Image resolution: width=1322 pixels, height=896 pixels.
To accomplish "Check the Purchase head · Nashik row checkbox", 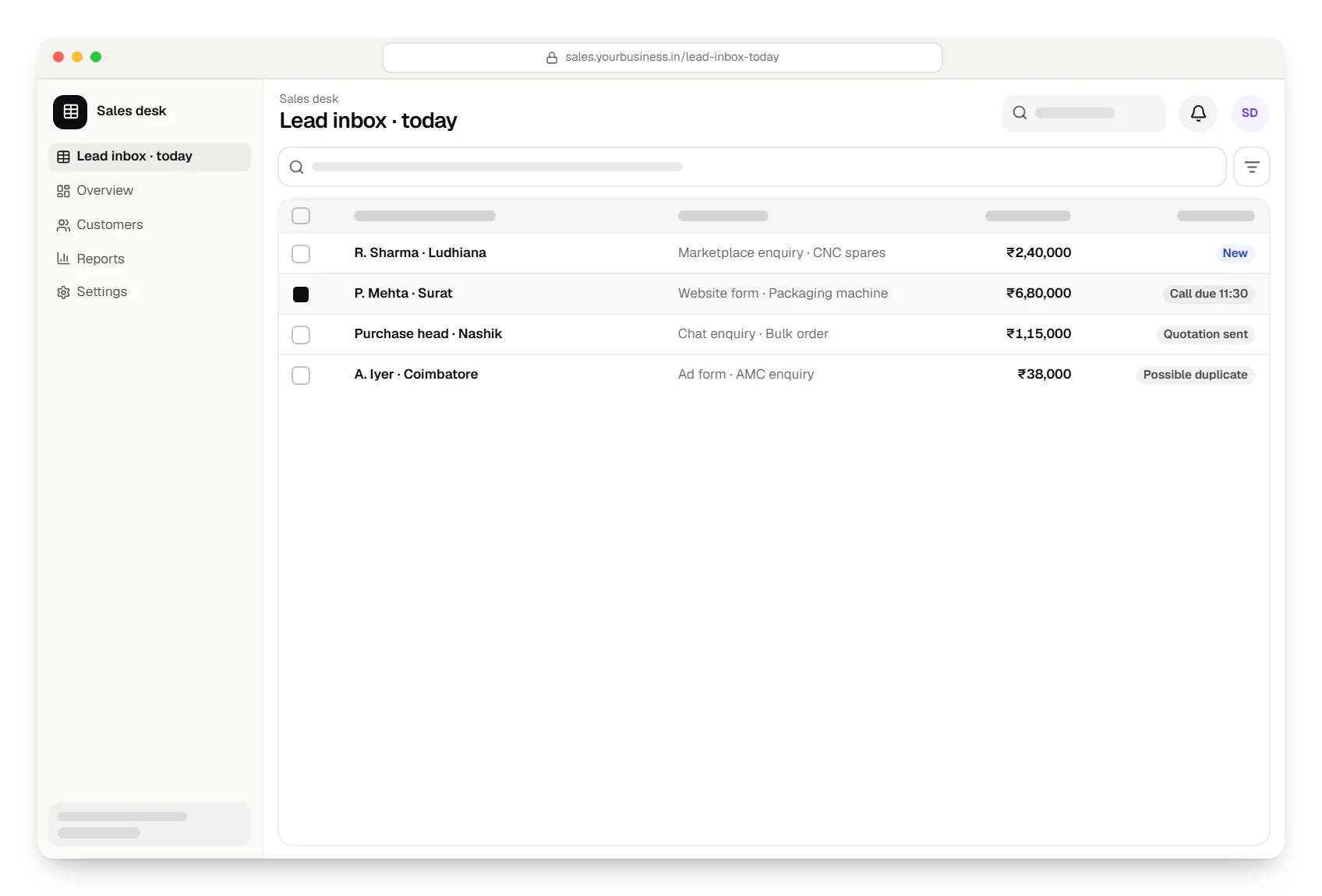I will 301,335.
